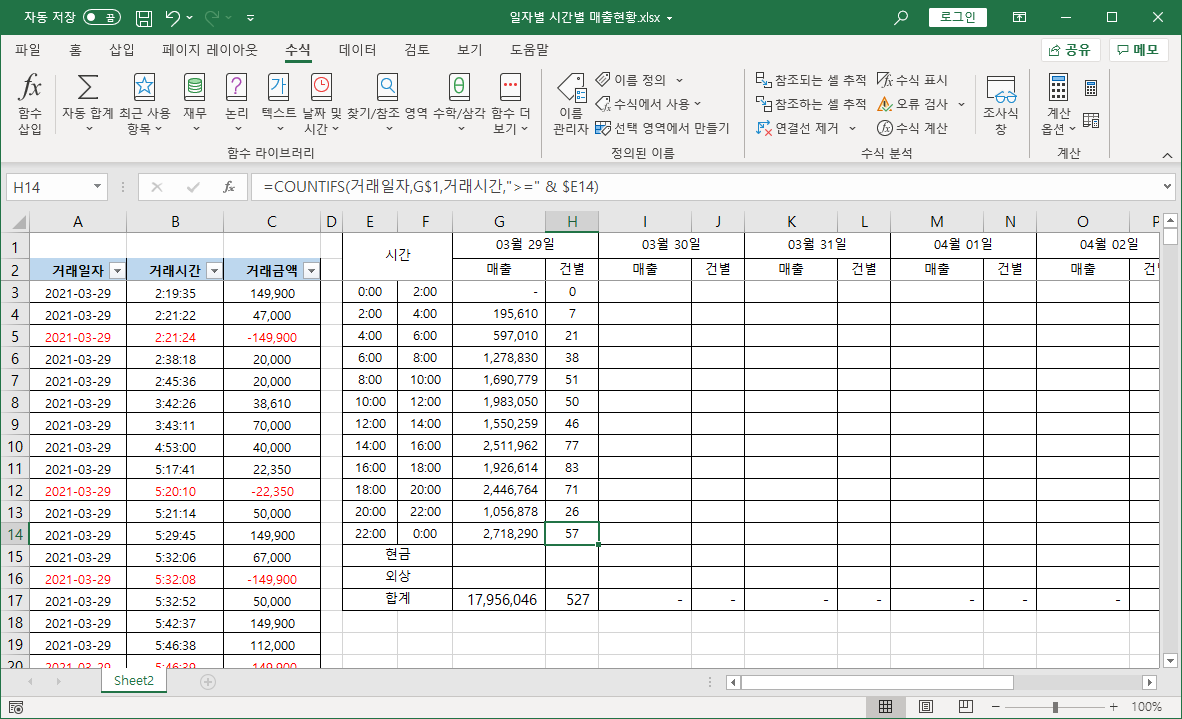This screenshot has width=1182, height=719.
Task: Click the formula bar input field
Action: point(706,186)
